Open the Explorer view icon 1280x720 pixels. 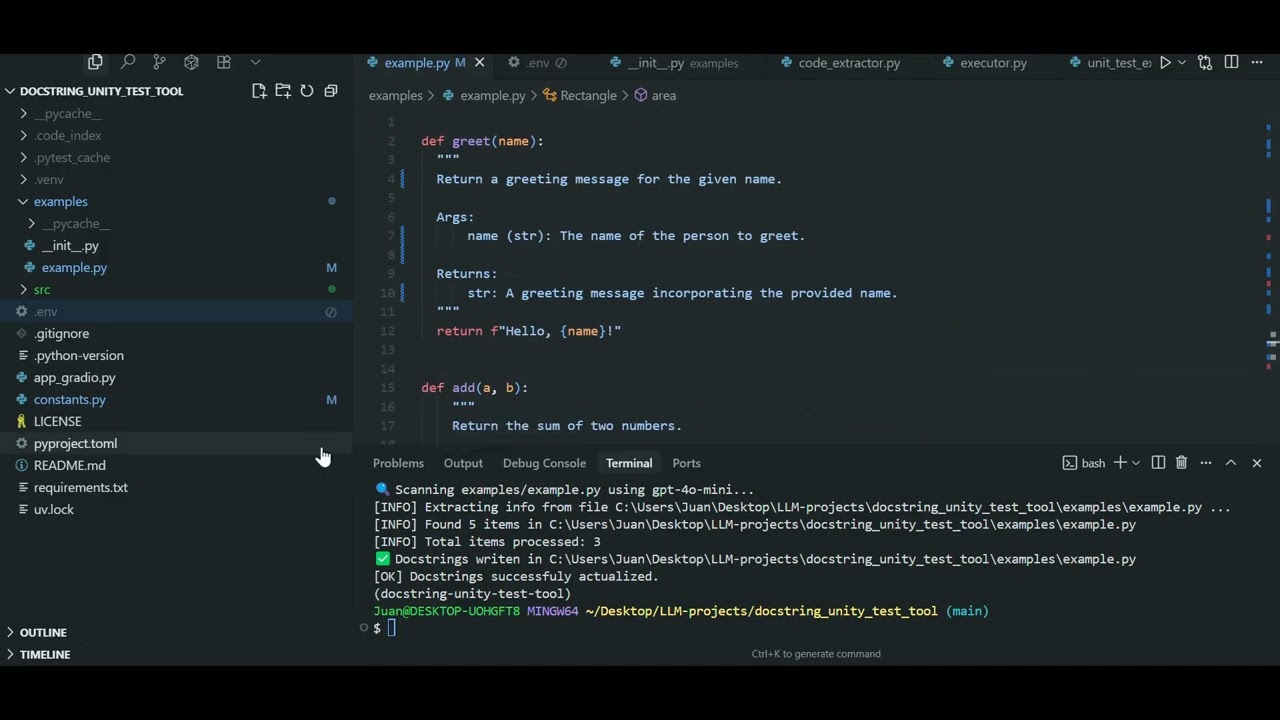95,62
